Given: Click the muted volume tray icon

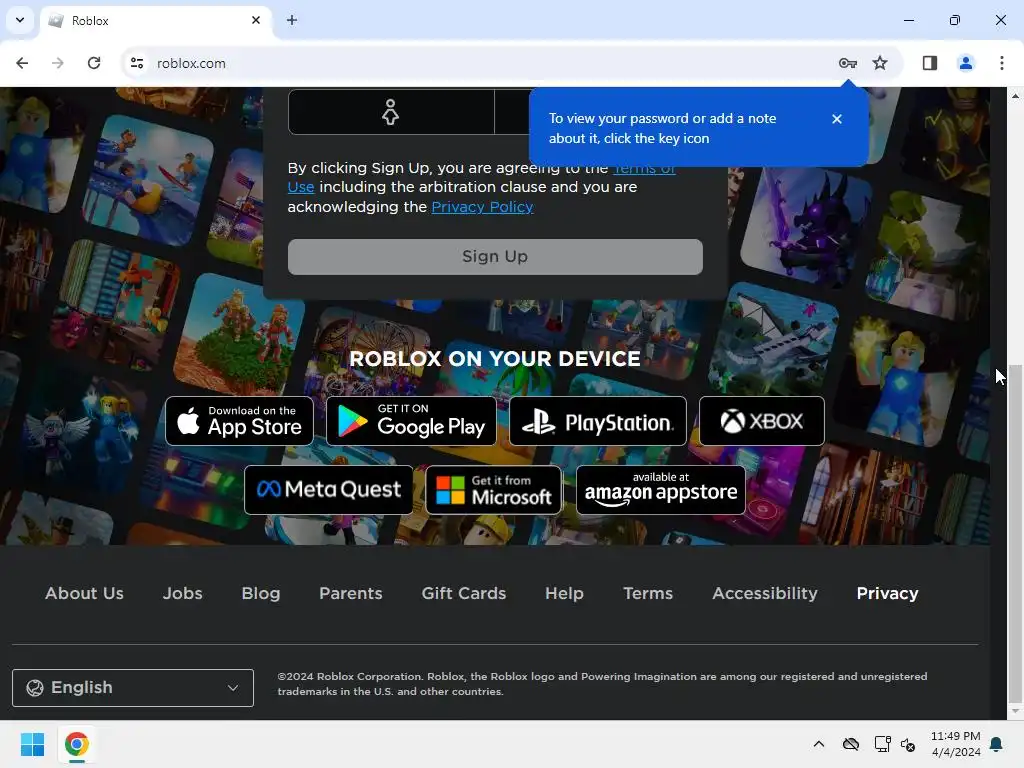Looking at the screenshot, I should [908, 744].
